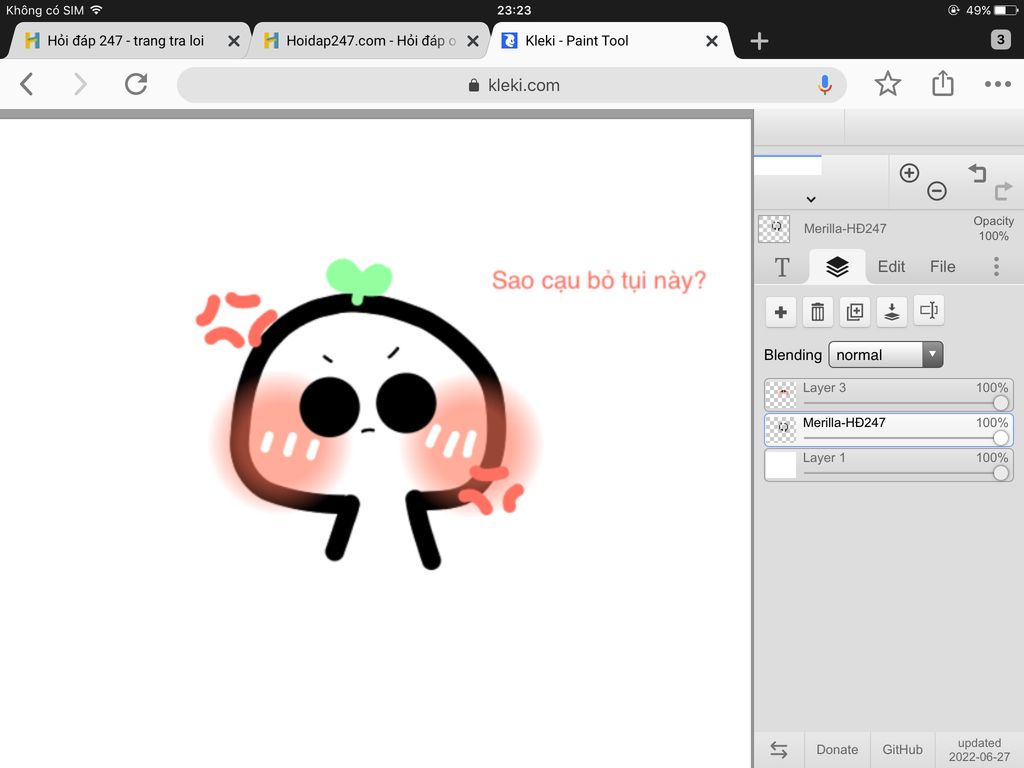This screenshot has height=768, width=1024.
Task: Undo the last drawing action
Action: coord(978,173)
